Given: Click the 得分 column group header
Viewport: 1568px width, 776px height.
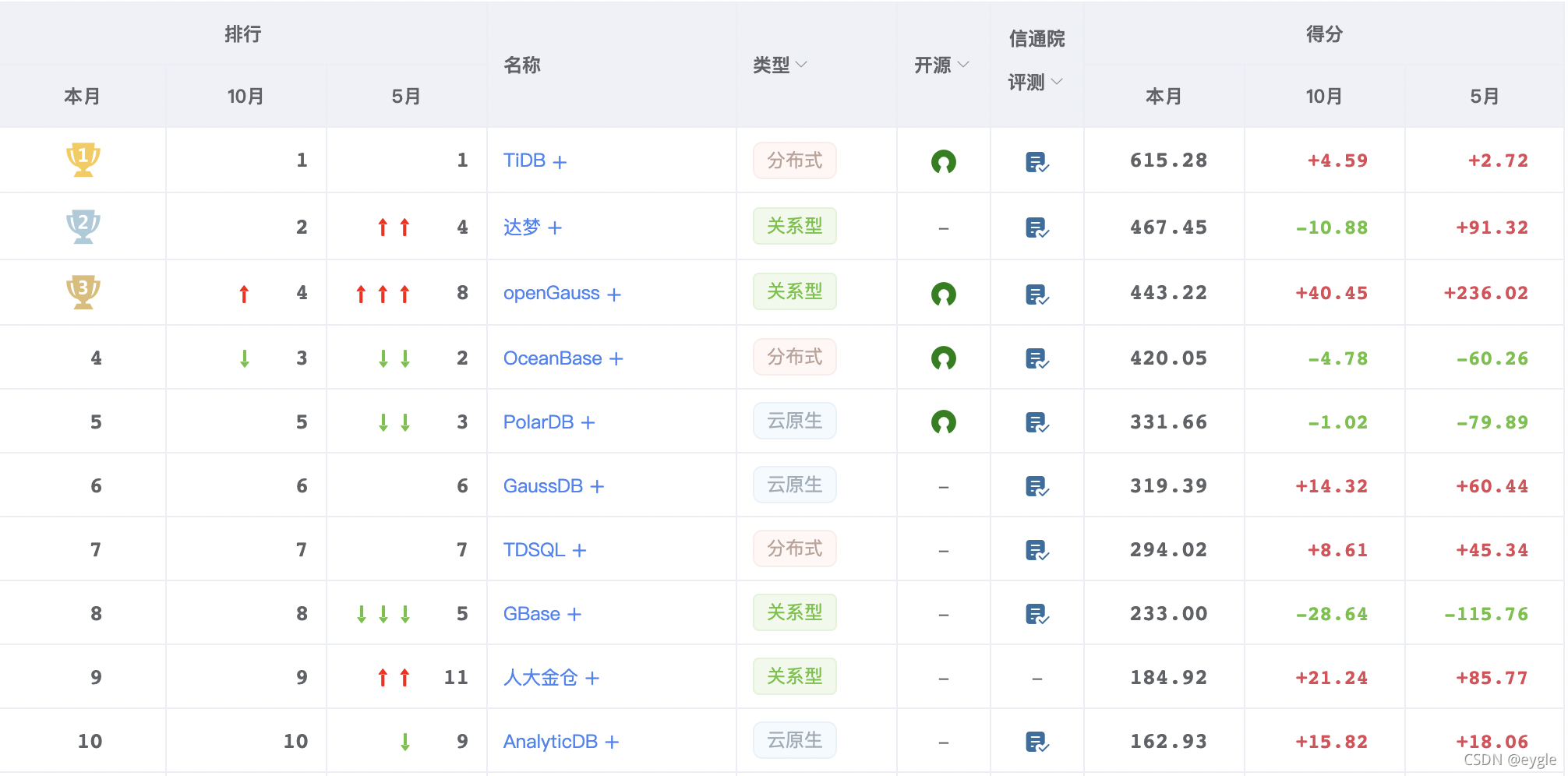Looking at the screenshot, I should [x=1323, y=34].
